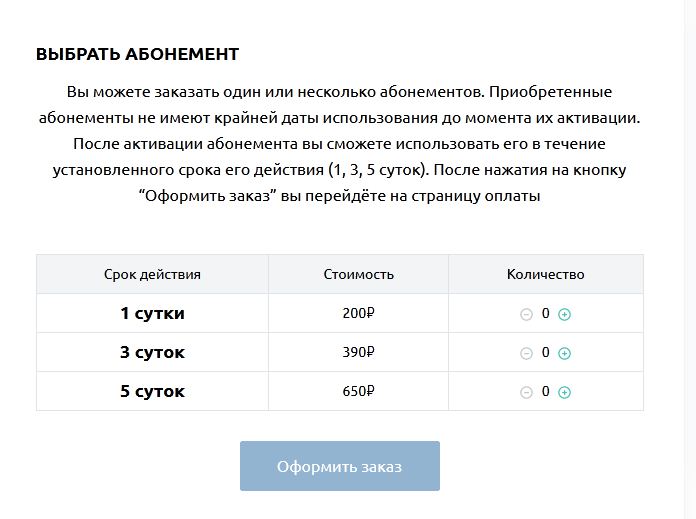The height and width of the screenshot is (519, 696).
Task: Click minus icon in 3 суток row
Action: click(x=526, y=353)
